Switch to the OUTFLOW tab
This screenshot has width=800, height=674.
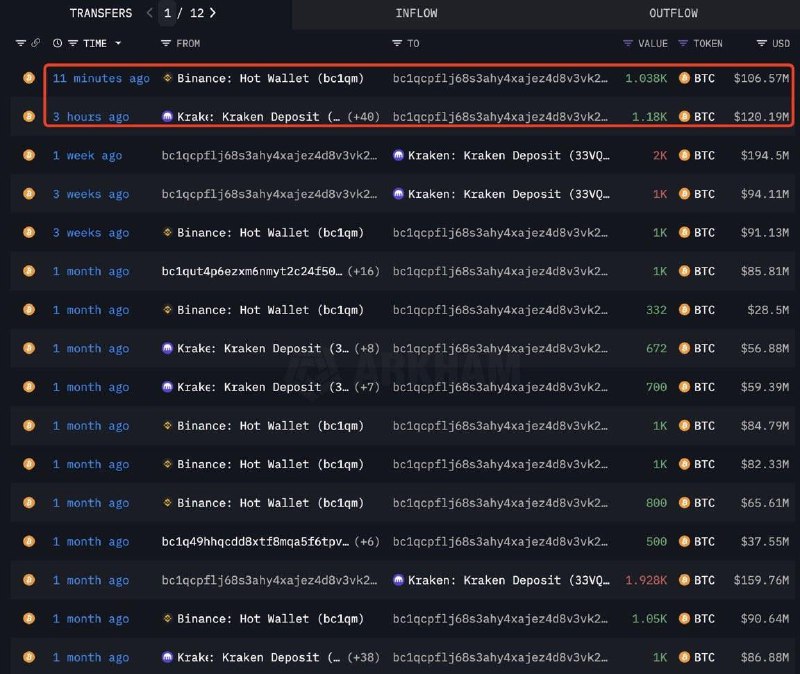673,13
